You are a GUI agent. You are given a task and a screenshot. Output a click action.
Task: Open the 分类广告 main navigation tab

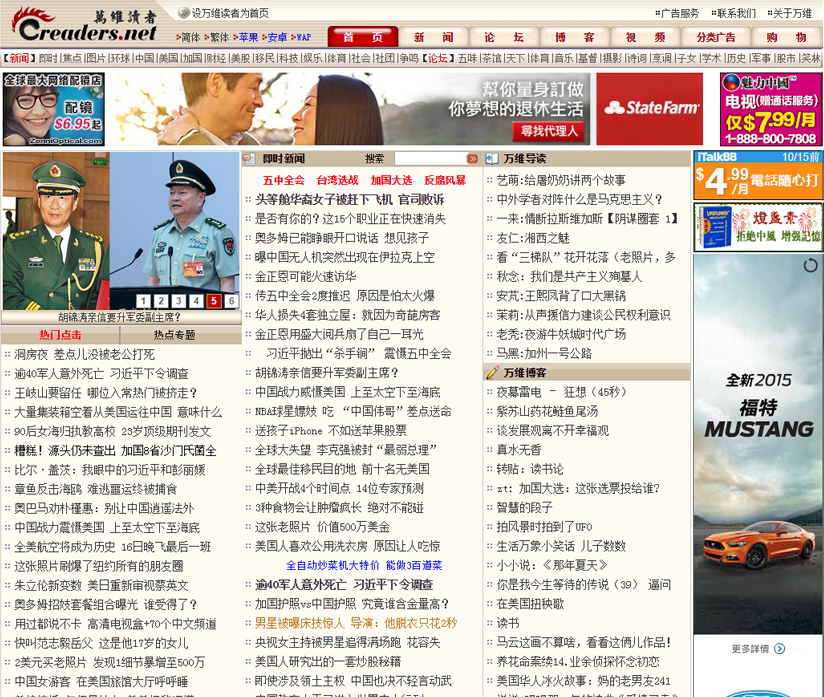716,37
